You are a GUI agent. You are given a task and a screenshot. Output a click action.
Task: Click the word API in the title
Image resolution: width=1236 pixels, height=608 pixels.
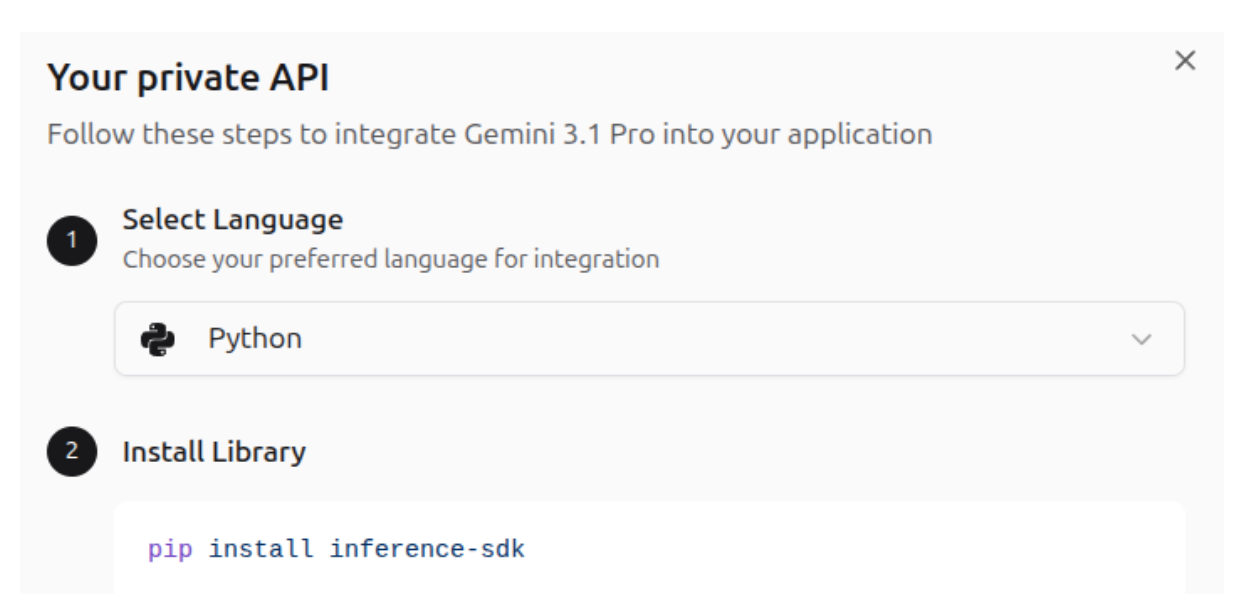[x=298, y=79]
